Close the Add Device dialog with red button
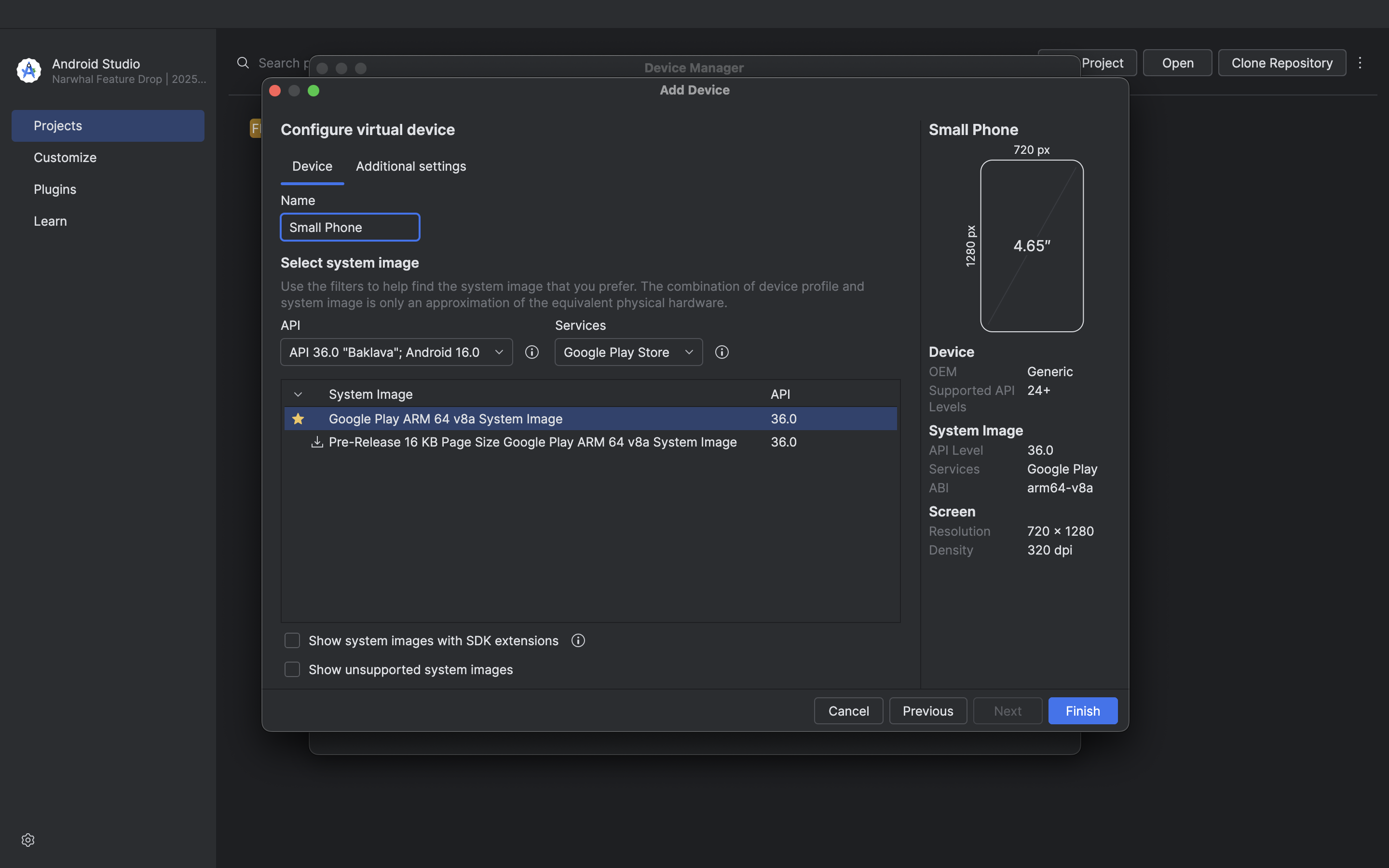 (275, 91)
